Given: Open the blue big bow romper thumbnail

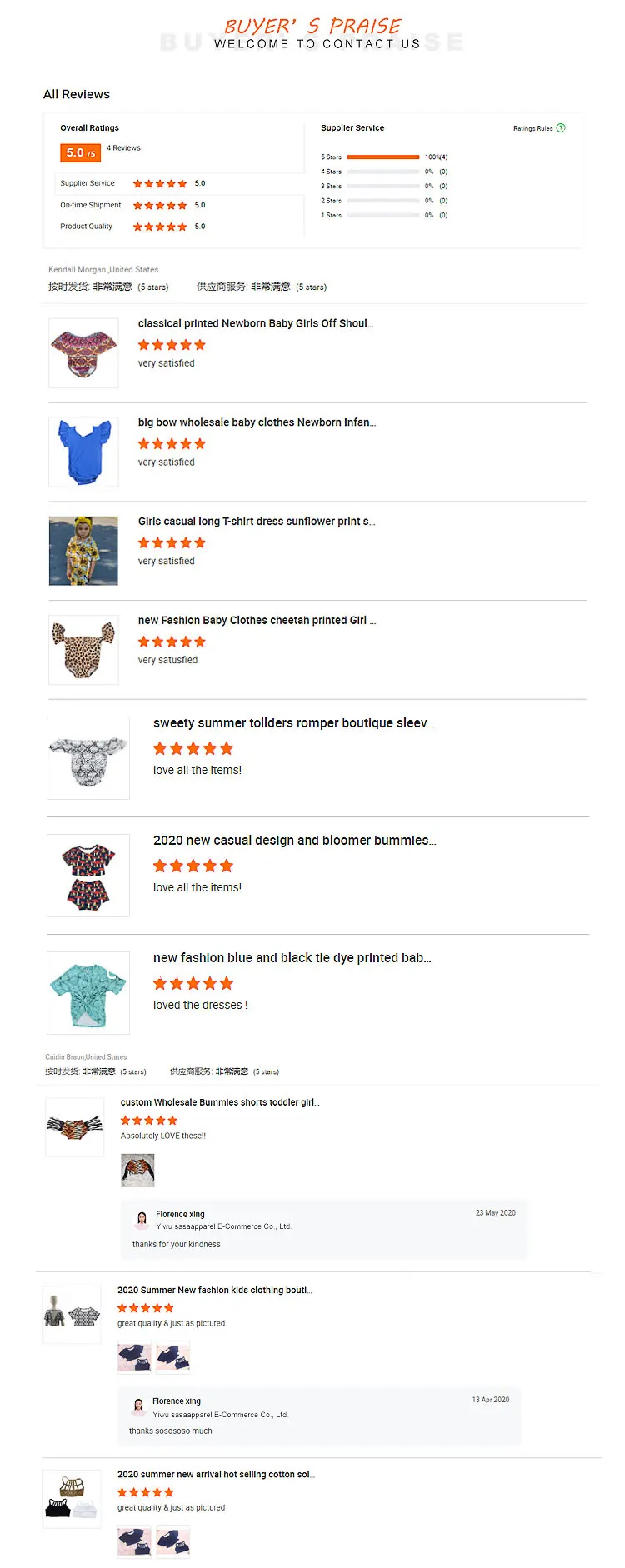Looking at the screenshot, I should coord(83,452).
